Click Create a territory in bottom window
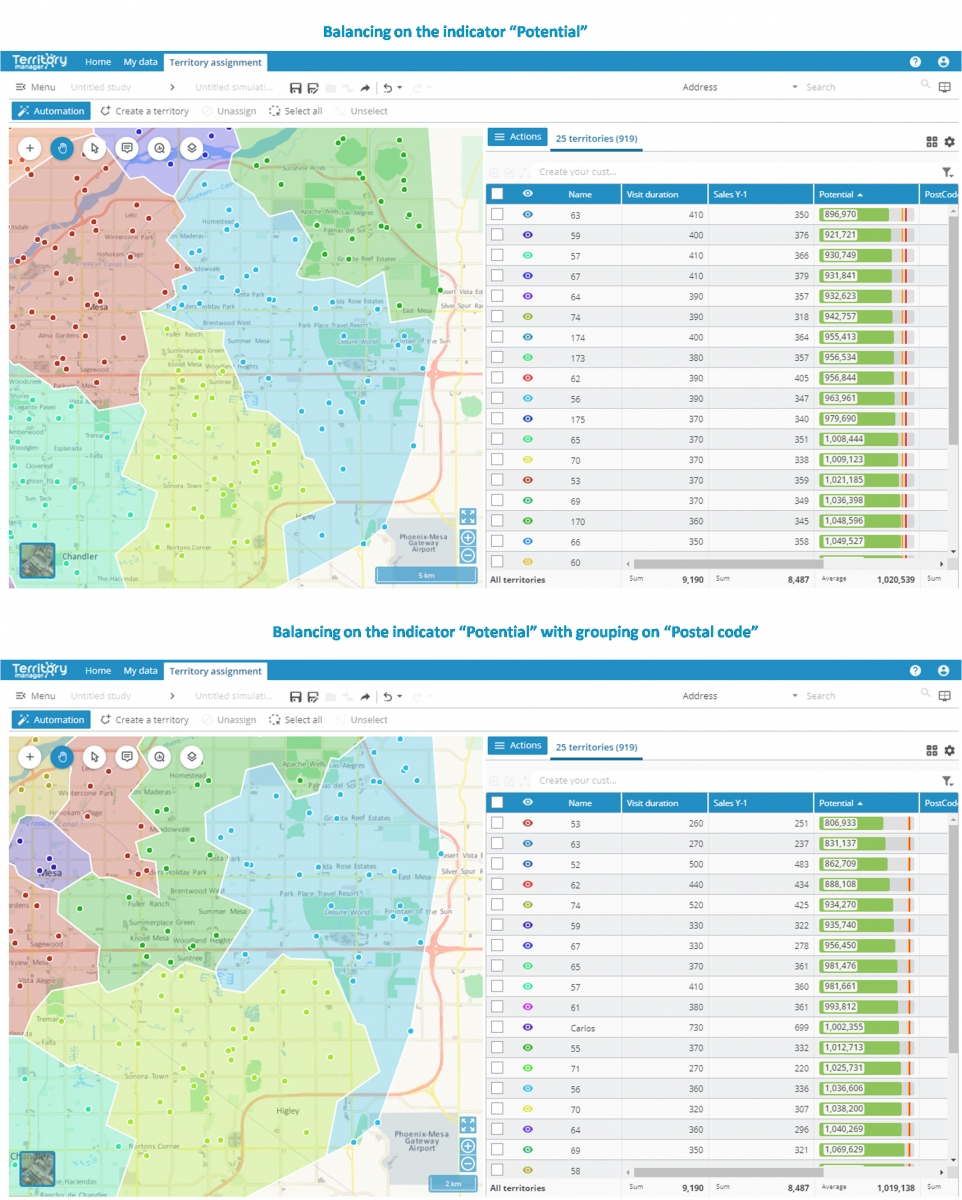Screen dimensions: 962x1200 click(145, 720)
